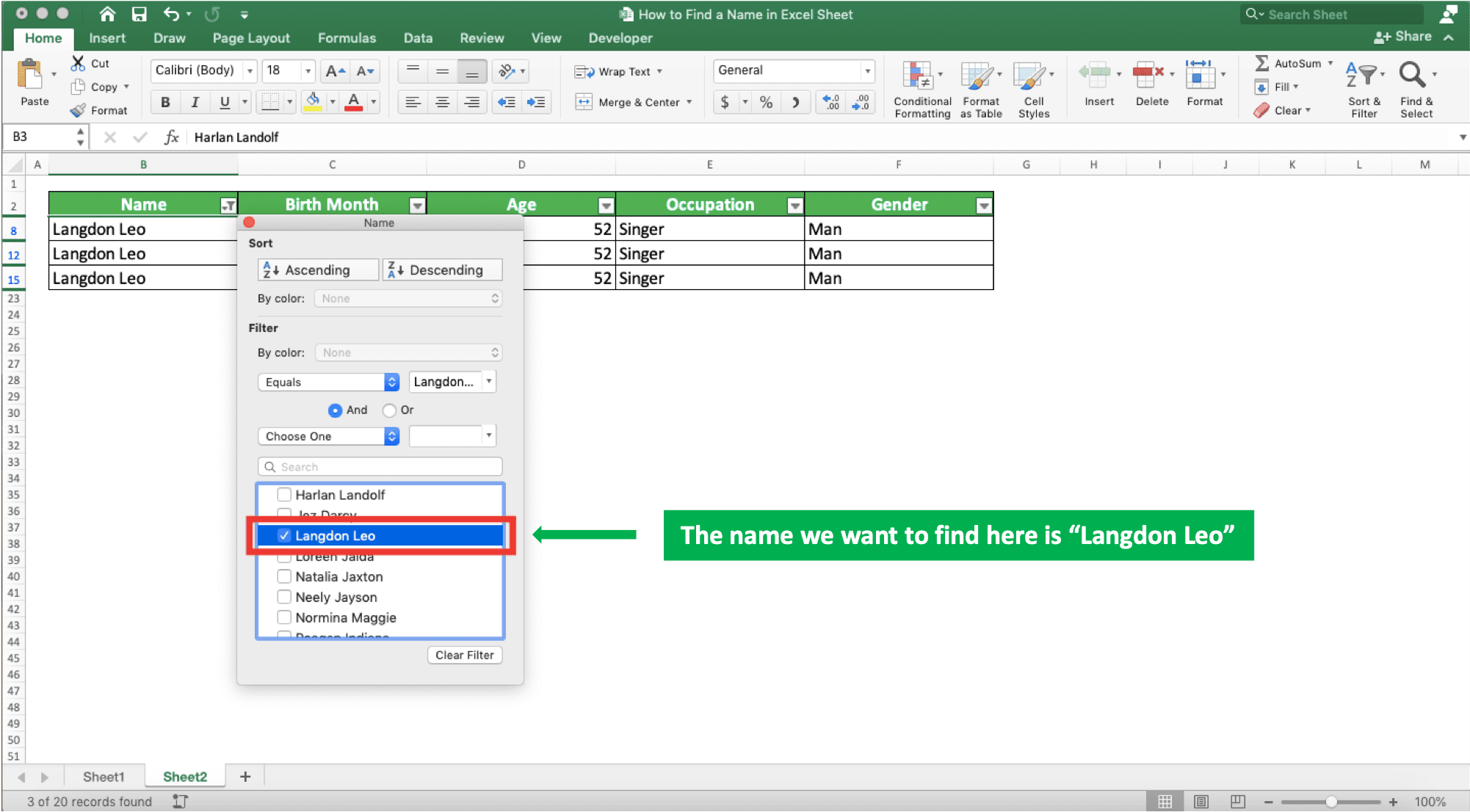Switch to Sheet1 tab
The image size is (1470, 812).
(101, 777)
